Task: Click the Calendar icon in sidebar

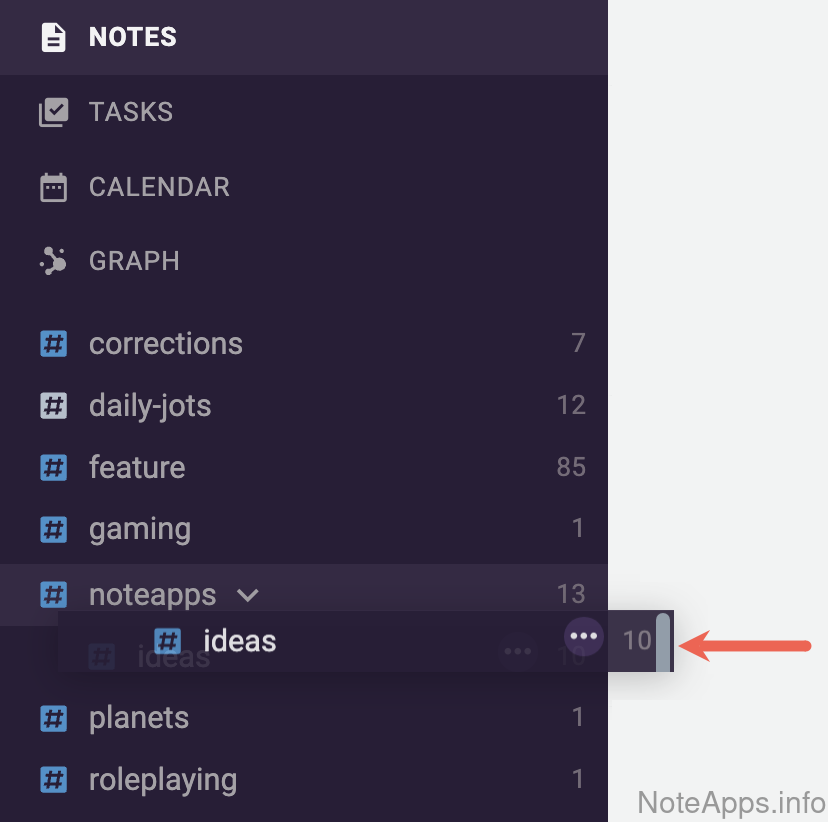Action: pyautogui.click(x=53, y=187)
